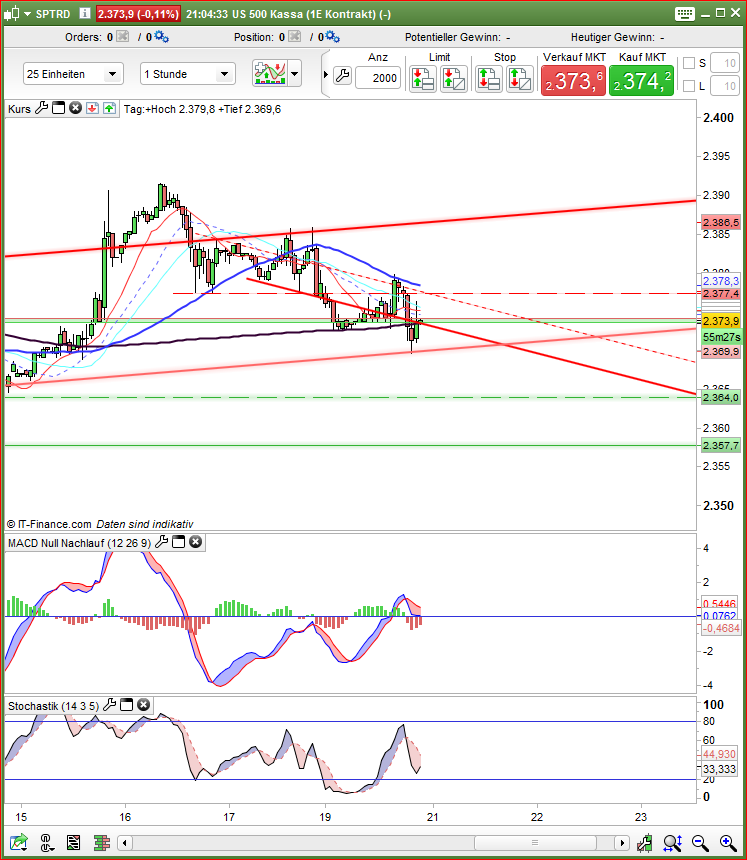
Task: Open trading settings wrench beside Anz
Action: coord(343,75)
